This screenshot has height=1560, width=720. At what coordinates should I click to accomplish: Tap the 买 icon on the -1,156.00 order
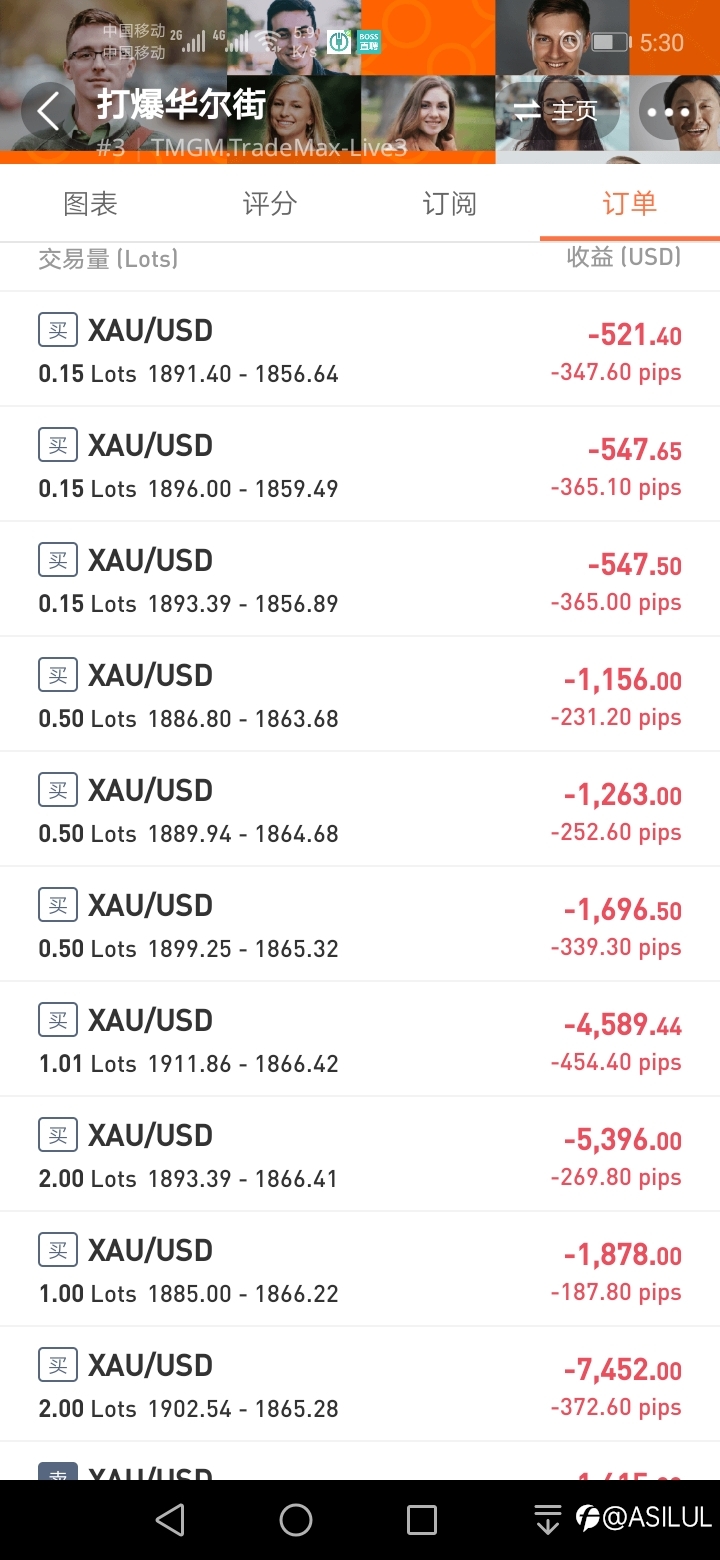pos(58,674)
